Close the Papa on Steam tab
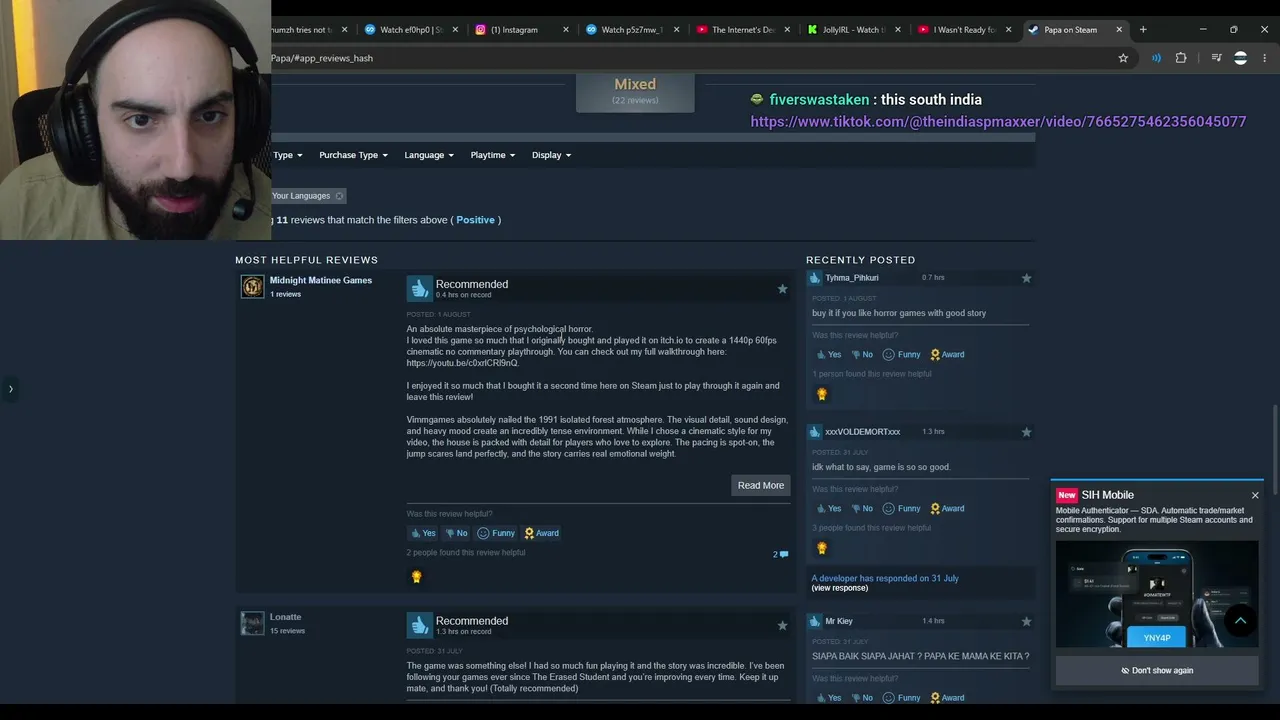 point(1119,30)
